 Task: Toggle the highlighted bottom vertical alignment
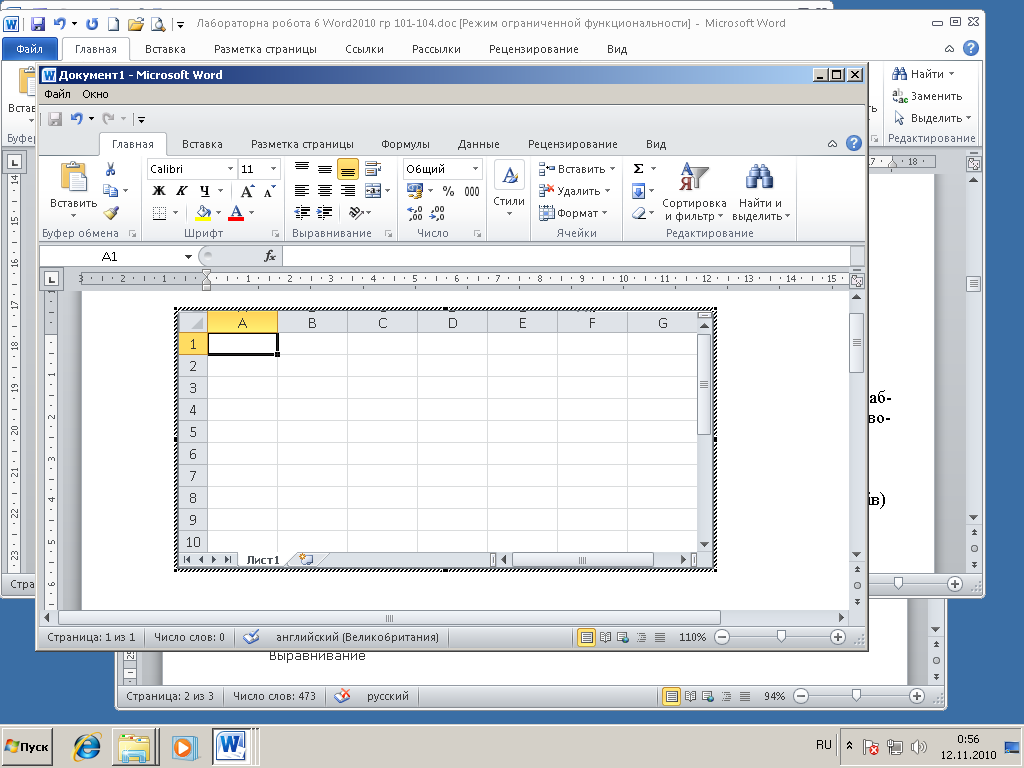[347, 169]
